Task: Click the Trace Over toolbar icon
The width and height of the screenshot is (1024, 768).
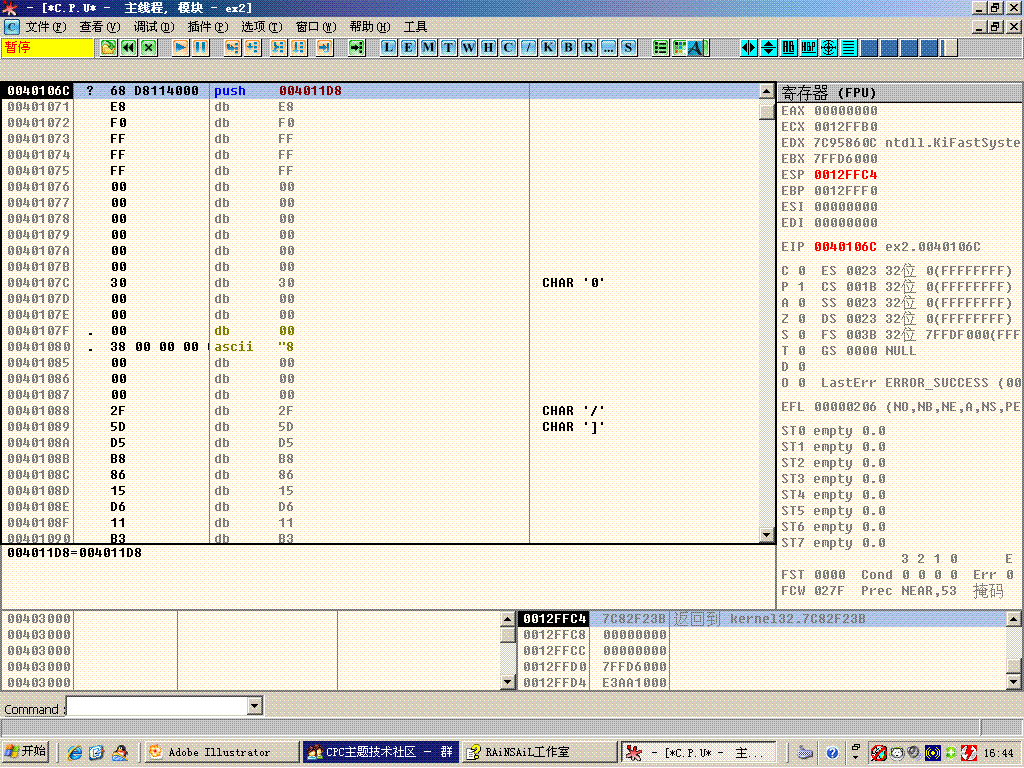Action: (x=298, y=48)
